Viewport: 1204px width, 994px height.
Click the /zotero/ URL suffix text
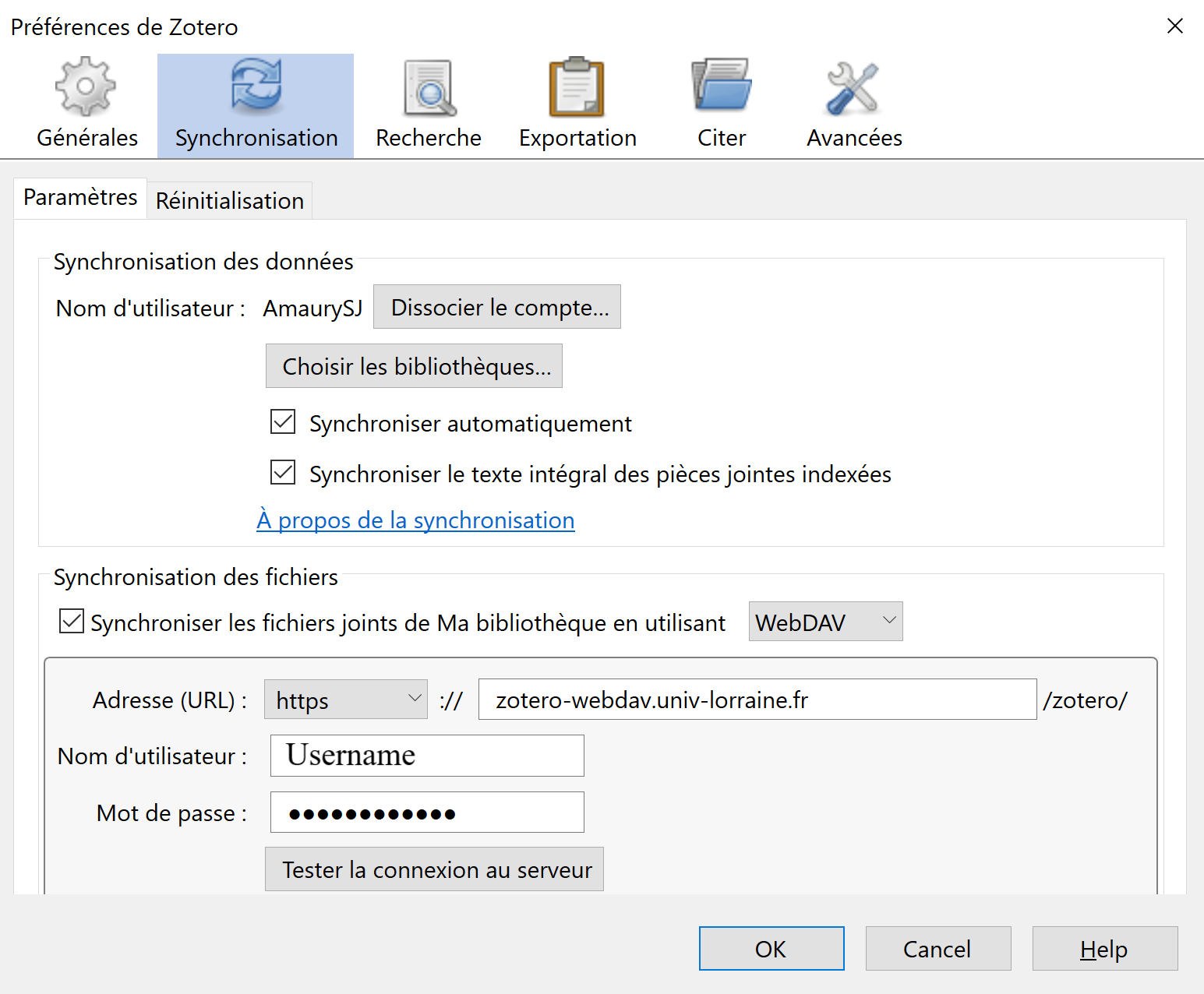1085,700
